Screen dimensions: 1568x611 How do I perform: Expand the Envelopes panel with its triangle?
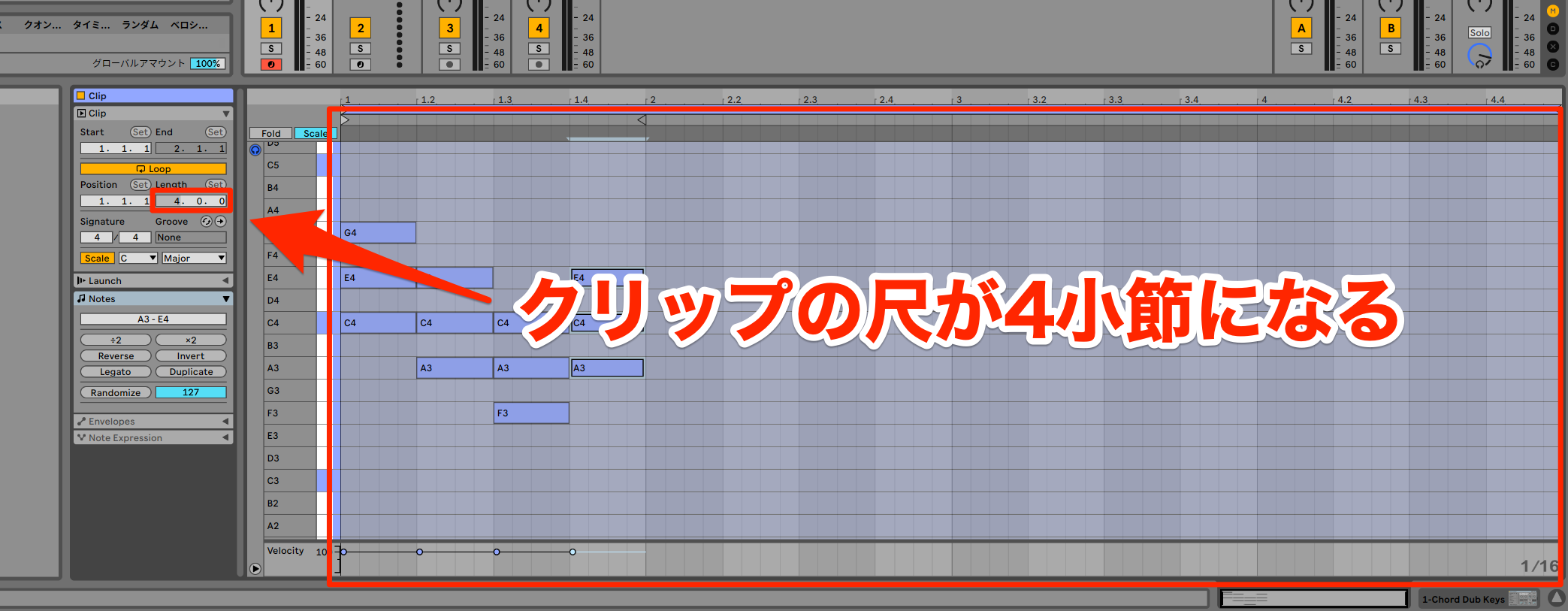(x=225, y=422)
